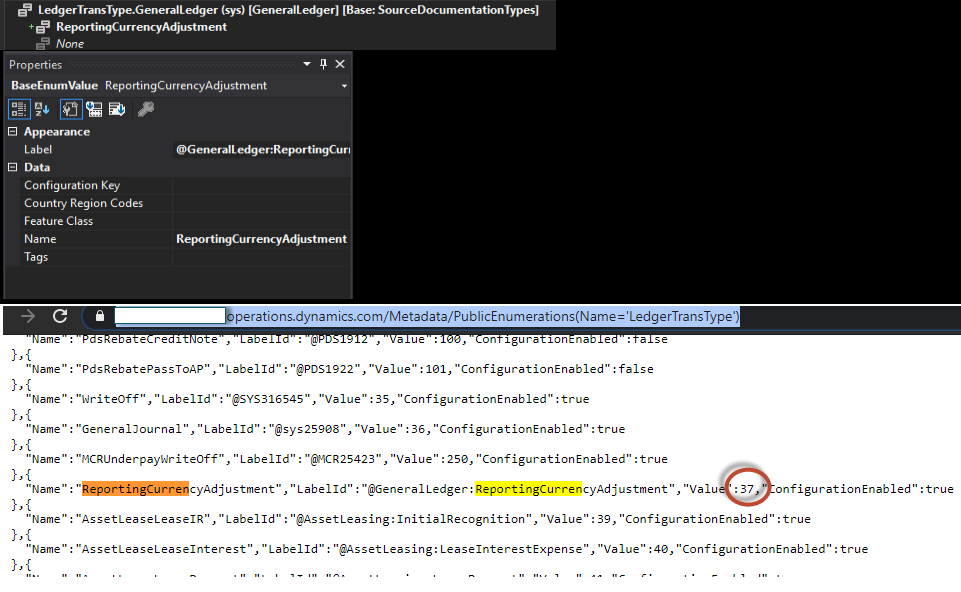Select the Tags property row label
The height and width of the screenshot is (592, 961).
pos(36,257)
